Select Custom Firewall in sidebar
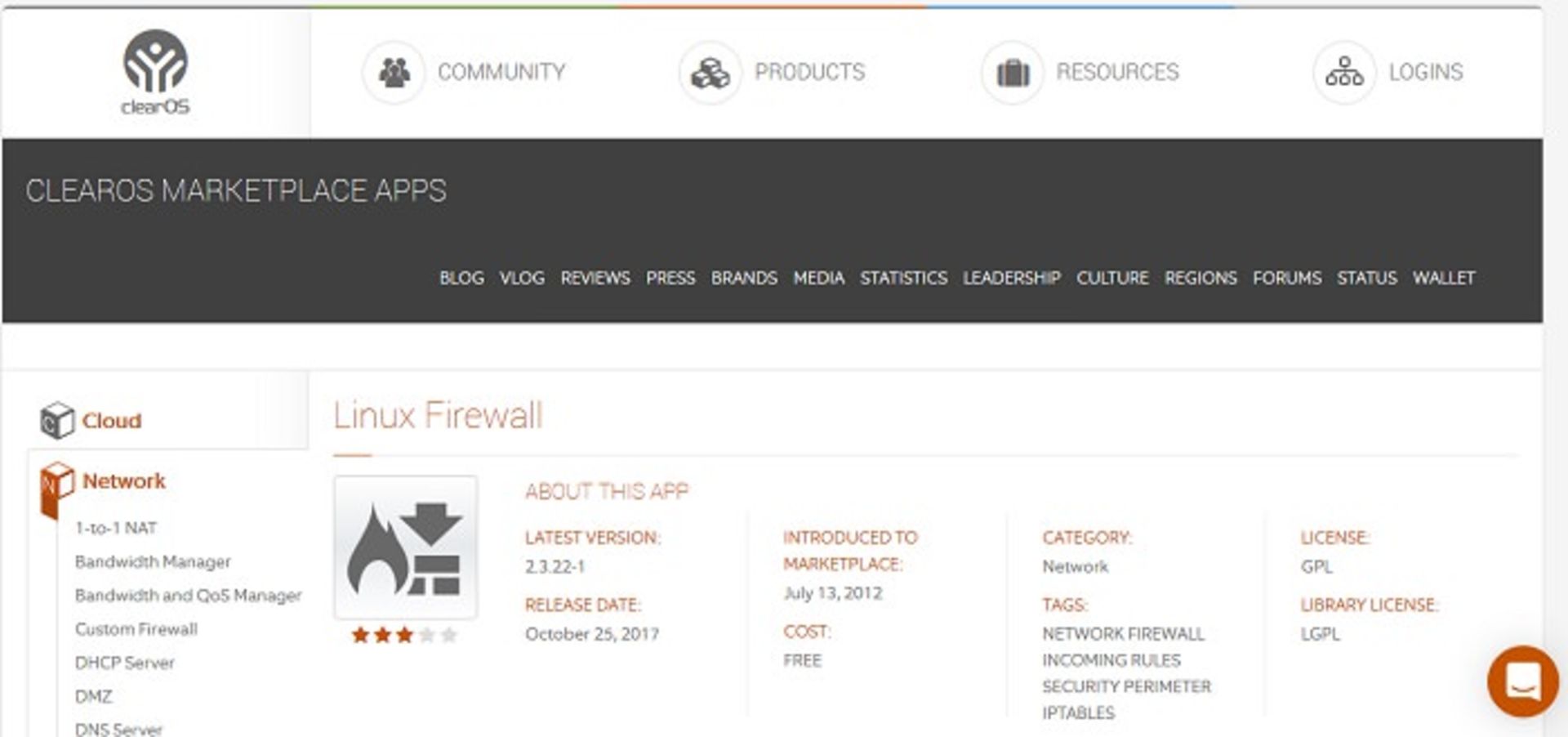Image resolution: width=1568 pixels, height=737 pixels. [x=136, y=628]
